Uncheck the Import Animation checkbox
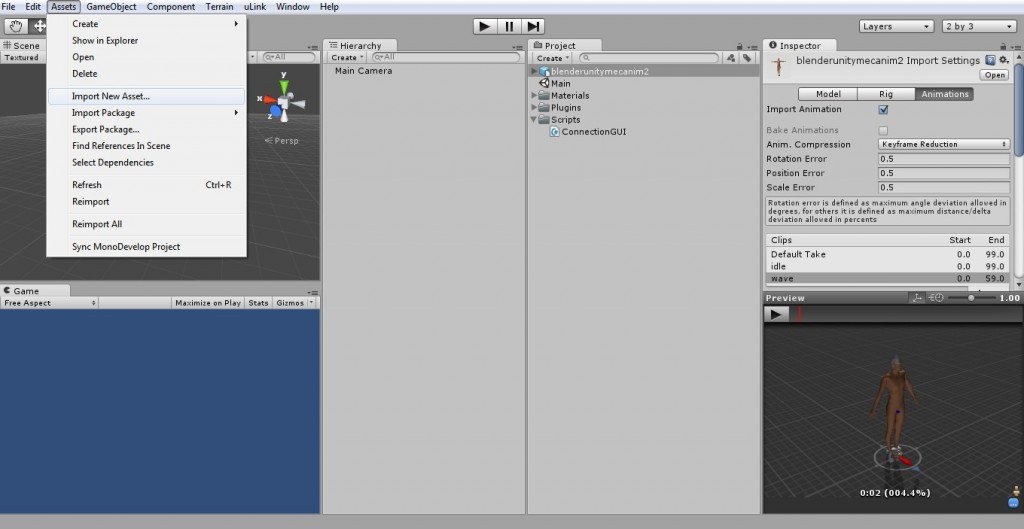 (884, 110)
